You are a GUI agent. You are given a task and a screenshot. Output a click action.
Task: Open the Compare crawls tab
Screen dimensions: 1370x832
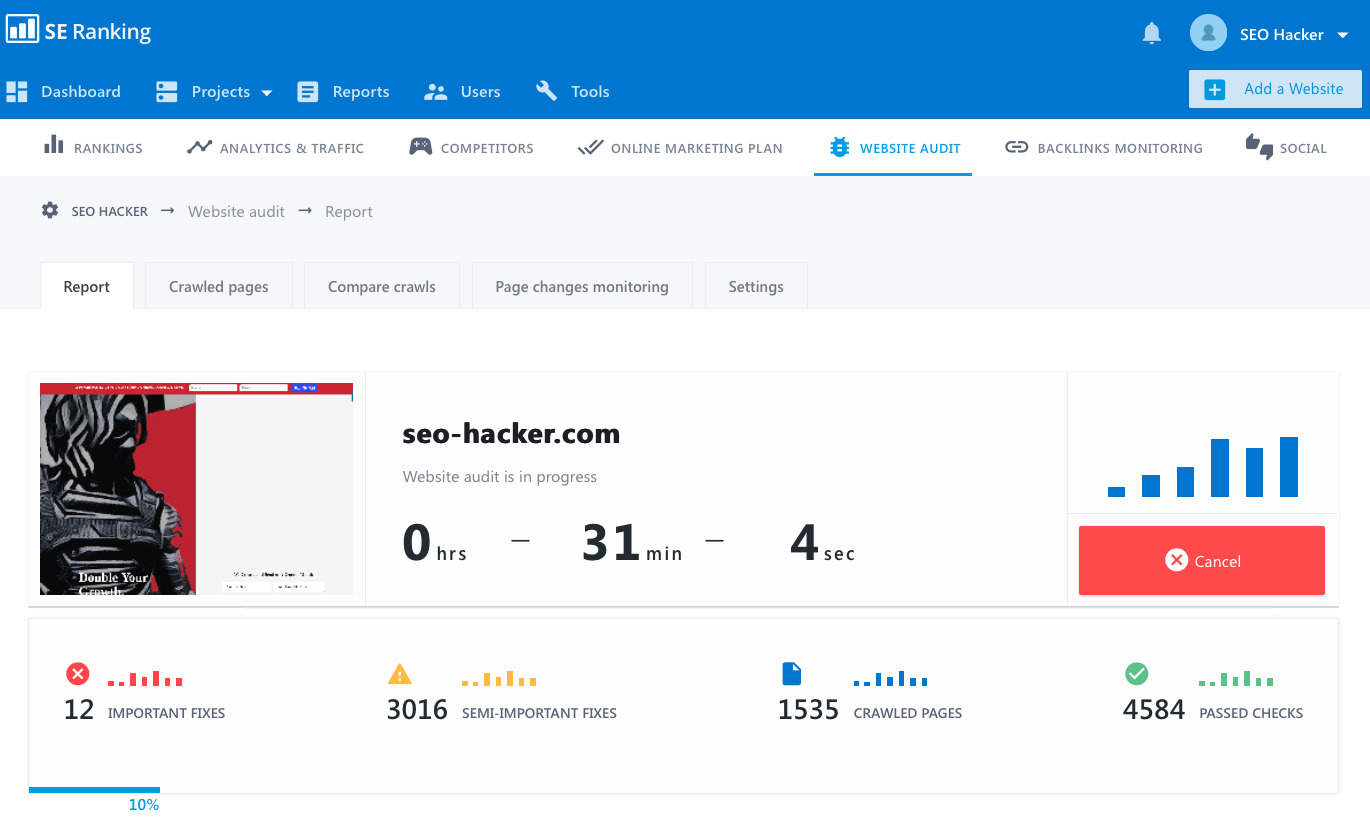coord(381,287)
